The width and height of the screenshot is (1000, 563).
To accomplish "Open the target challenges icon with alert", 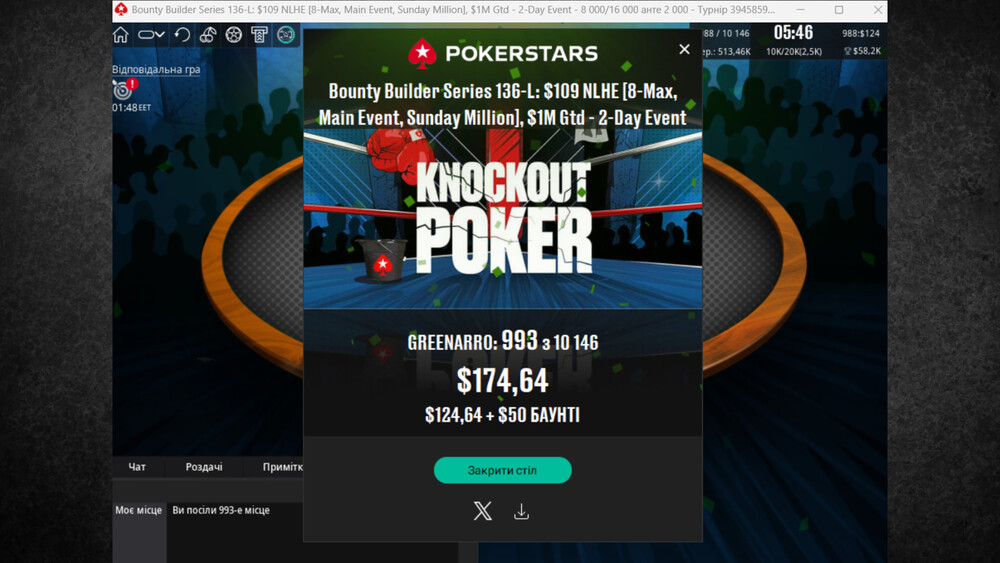I will pos(124,89).
